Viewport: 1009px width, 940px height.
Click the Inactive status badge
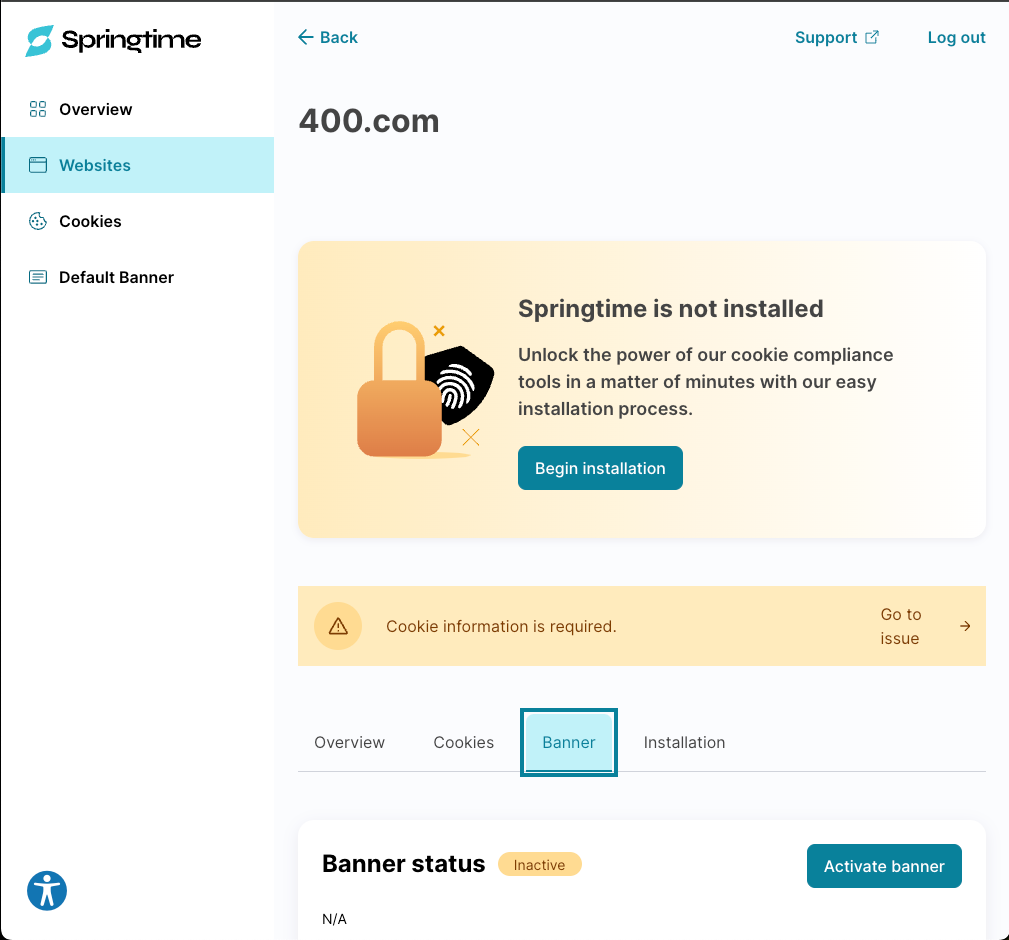539,864
